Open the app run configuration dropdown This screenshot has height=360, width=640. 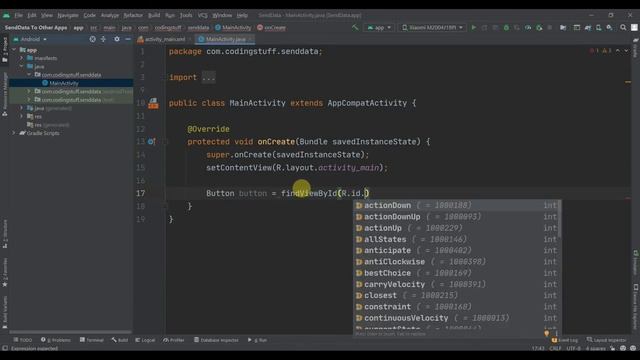379,28
